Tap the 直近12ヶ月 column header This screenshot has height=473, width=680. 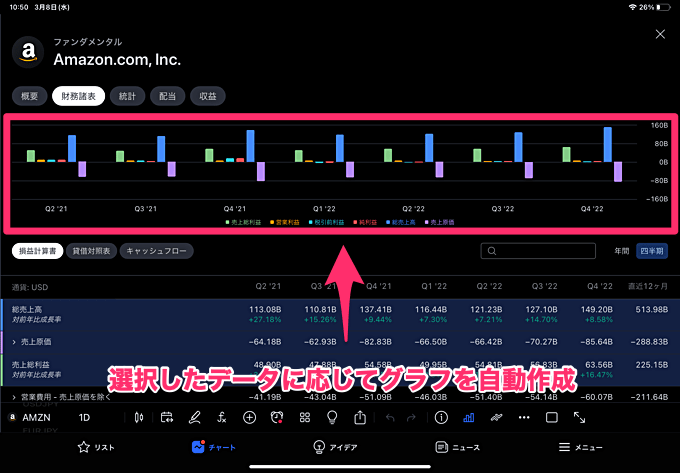(648, 287)
